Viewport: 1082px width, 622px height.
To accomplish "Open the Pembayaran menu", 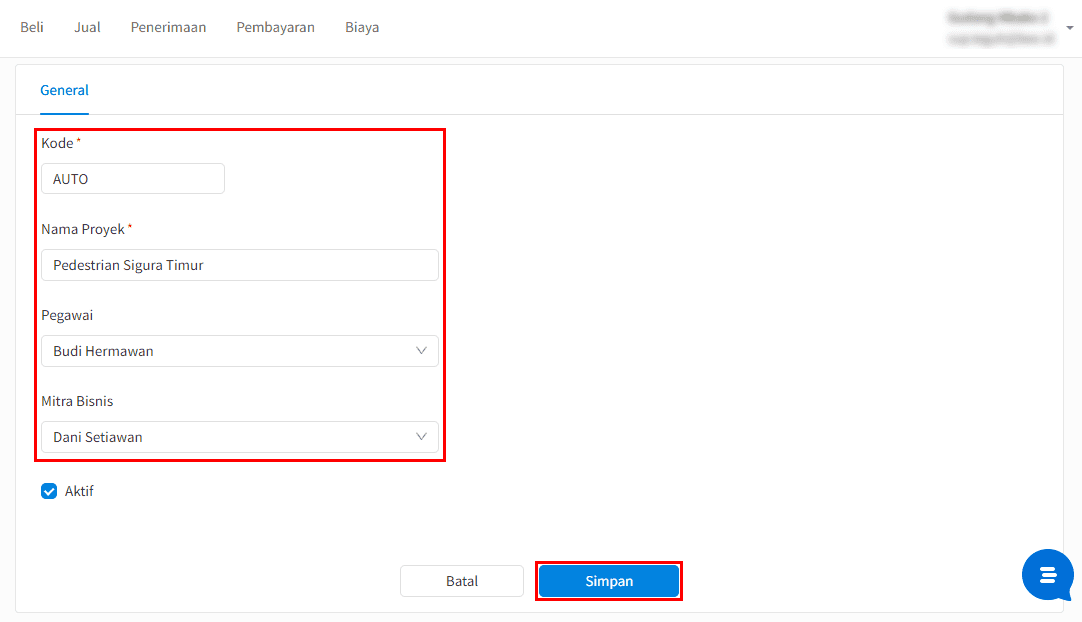I will (x=275, y=27).
